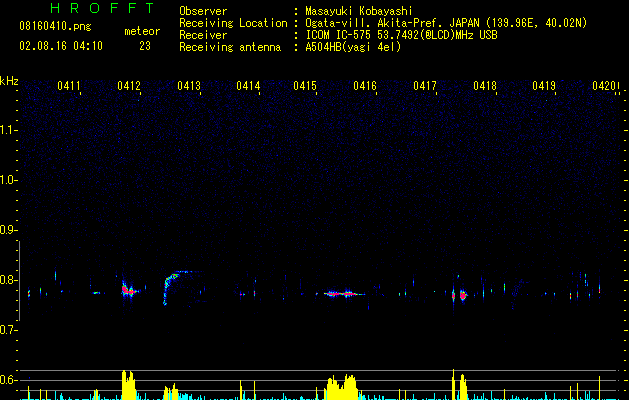This screenshot has width=629, height=400.
Task: Click the wide yellow power peak before 0416
Action: click(341, 388)
